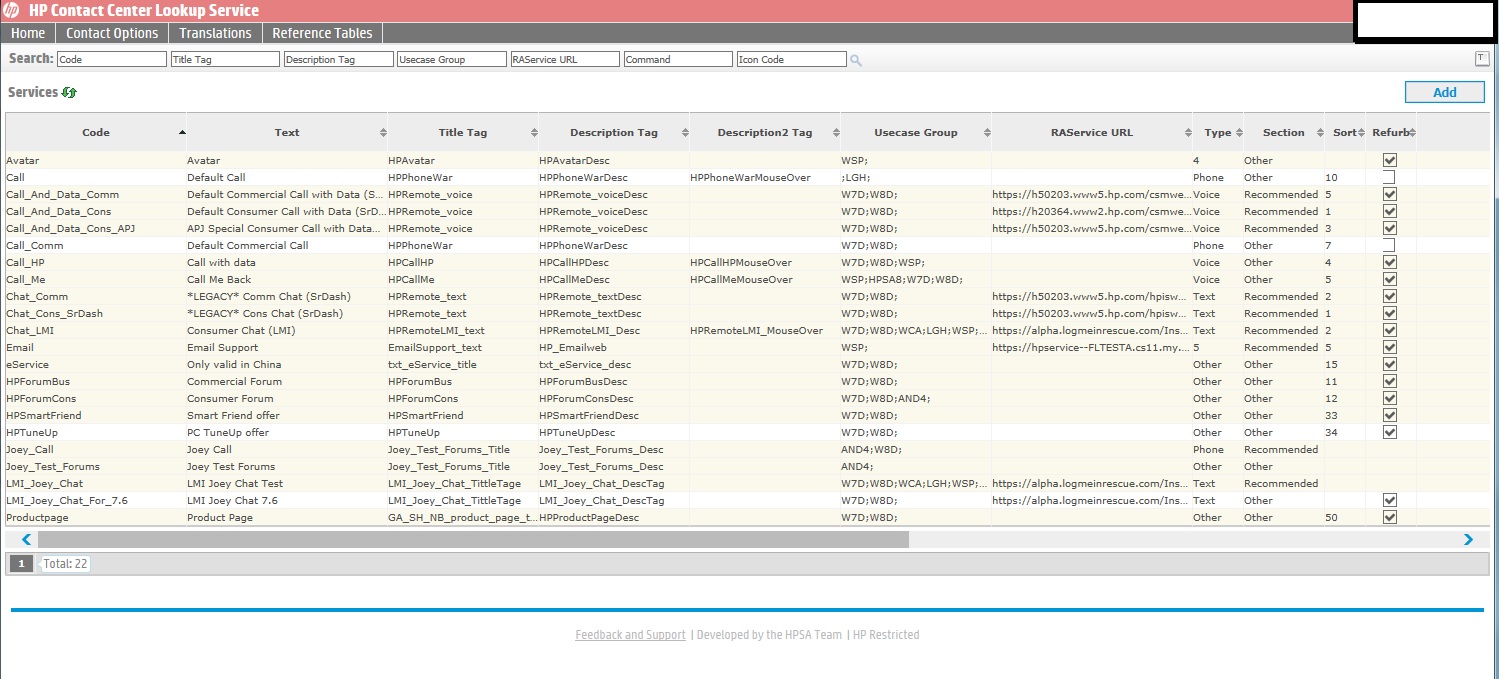Viewport: 1499px width, 679px height.
Task: Sort table by Usecase Group column
Action: pyautogui.click(x=916, y=132)
